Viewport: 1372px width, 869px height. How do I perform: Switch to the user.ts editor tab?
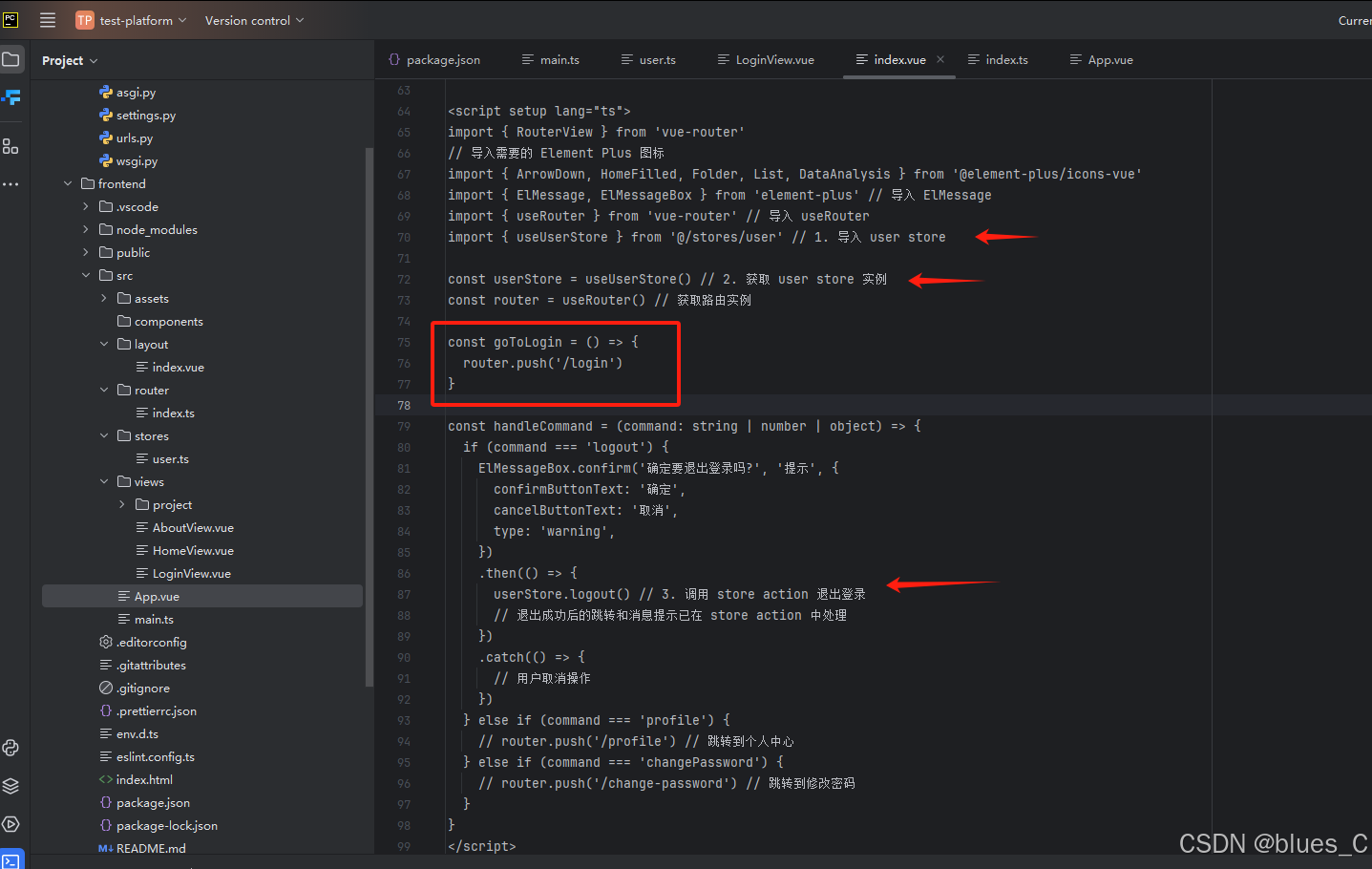649,59
